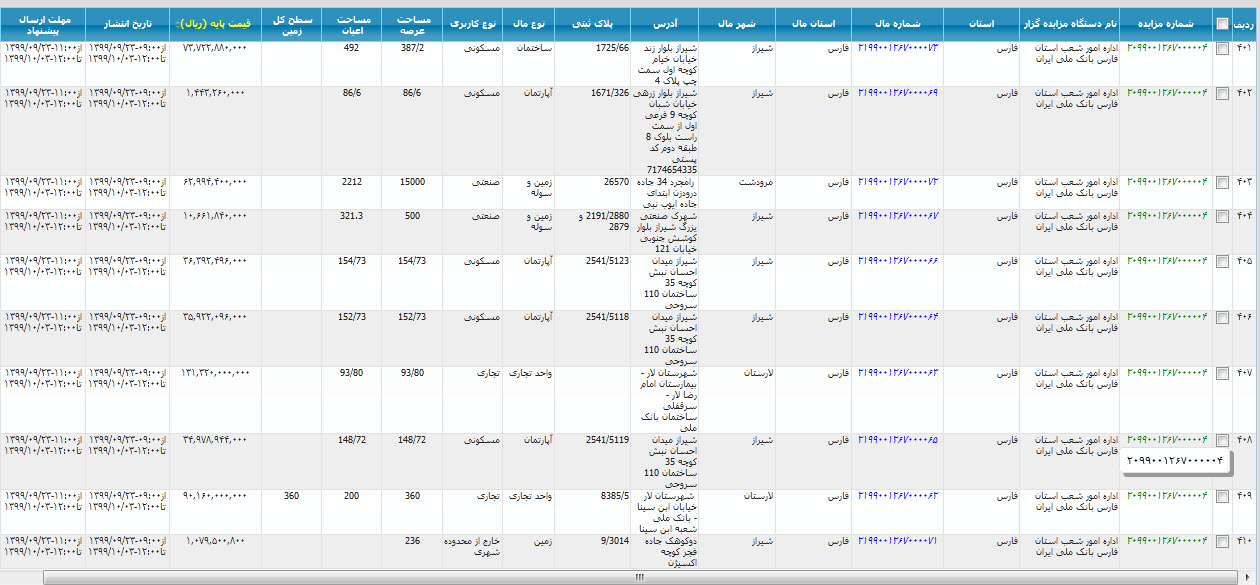1260x585 pixels.
Task: Click the horizontal scrollbar thumb at the bottom
Action: (640, 577)
